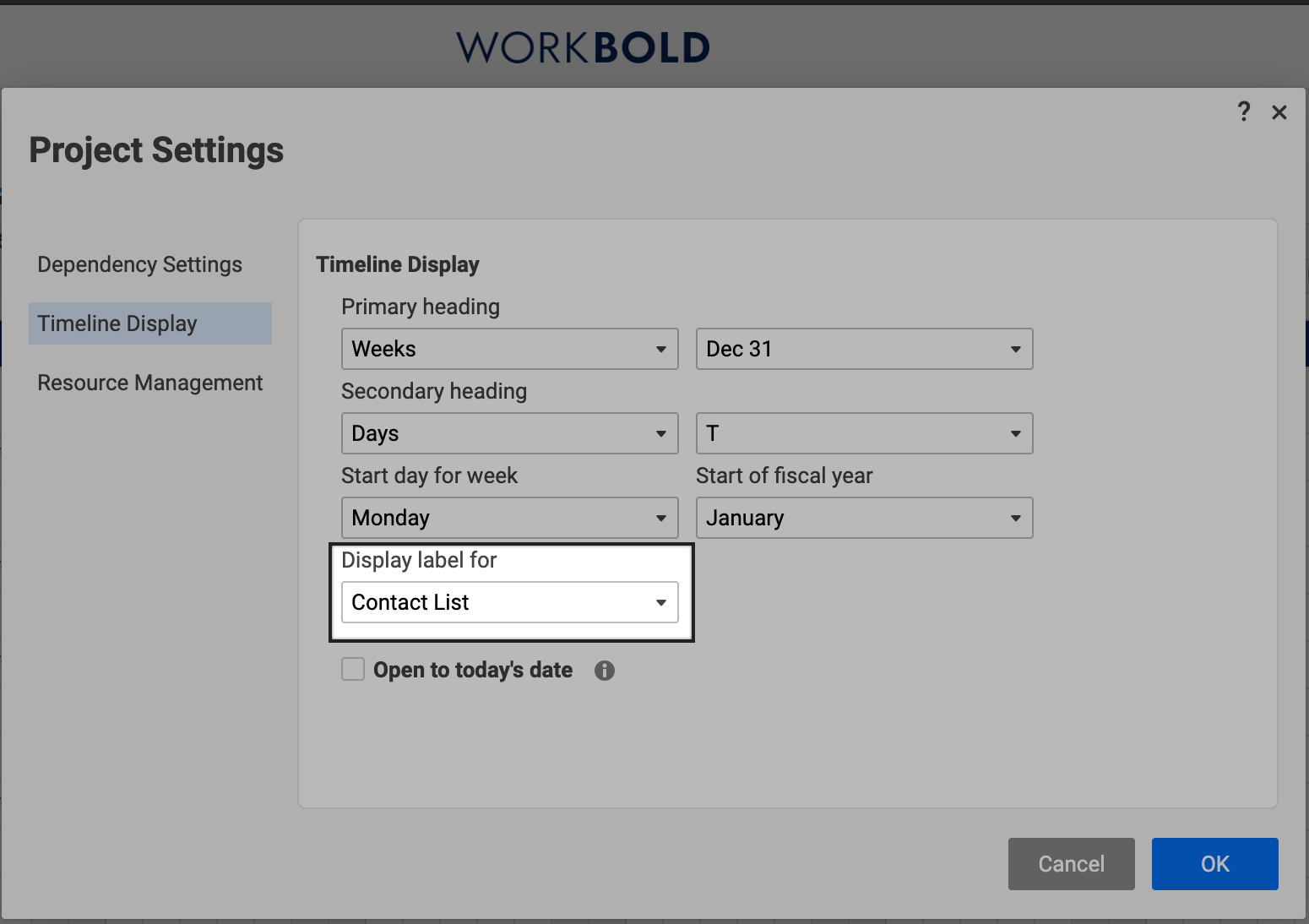Check the checkbox left of Open to today's date
Viewport: 1309px width, 924px height.
click(352, 668)
